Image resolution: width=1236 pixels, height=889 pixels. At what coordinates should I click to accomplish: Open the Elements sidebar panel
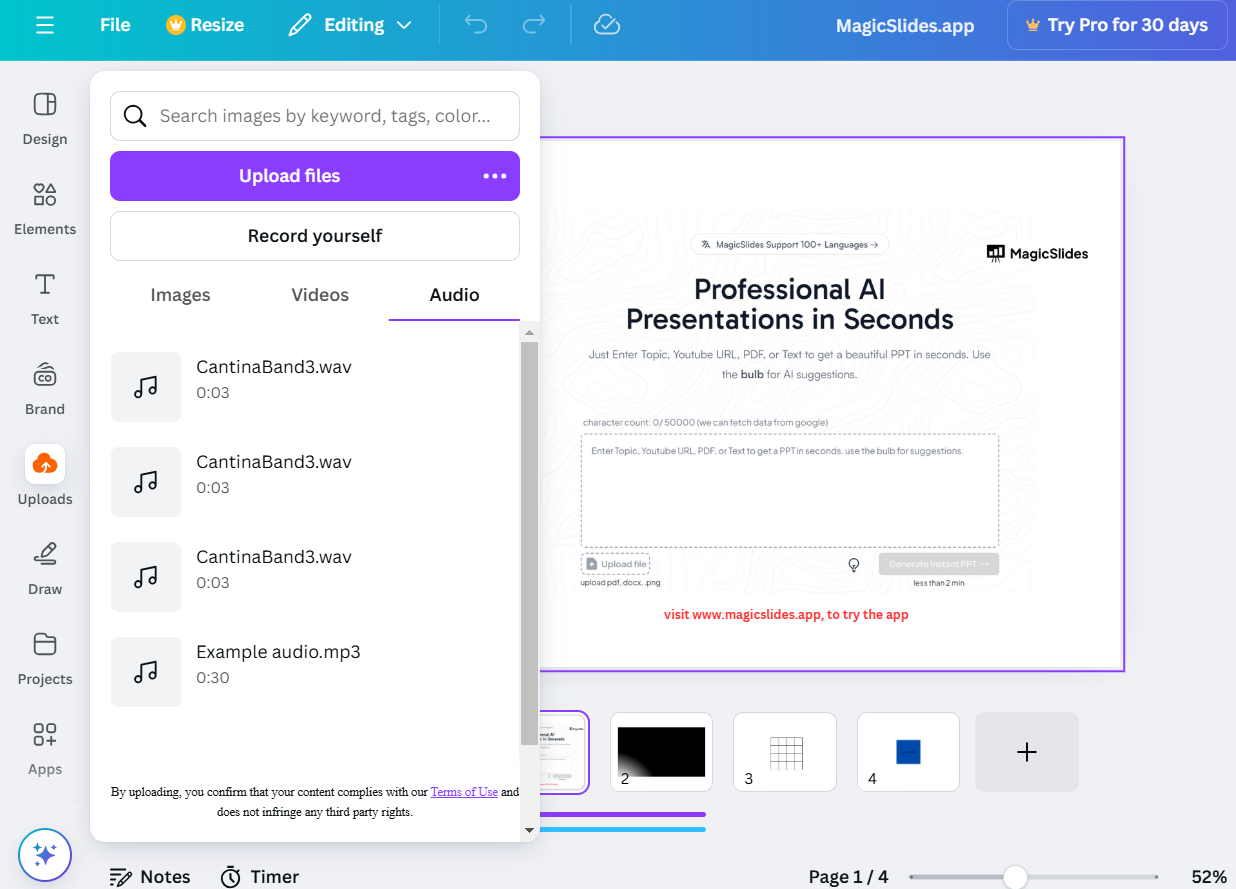point(45,209)
